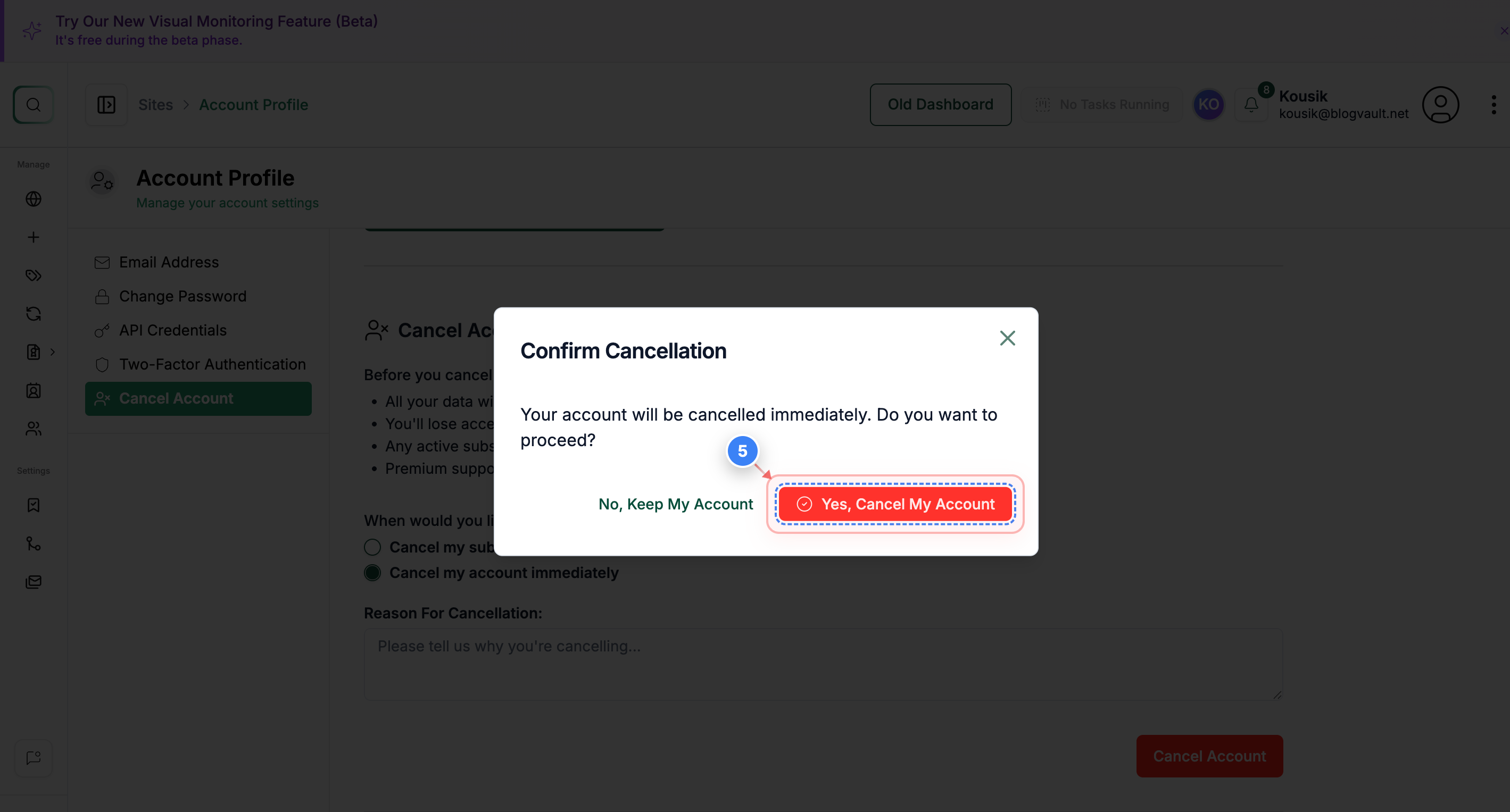
Task: Open the sync/updates icon in the sidebar
Action: point(33,313)
